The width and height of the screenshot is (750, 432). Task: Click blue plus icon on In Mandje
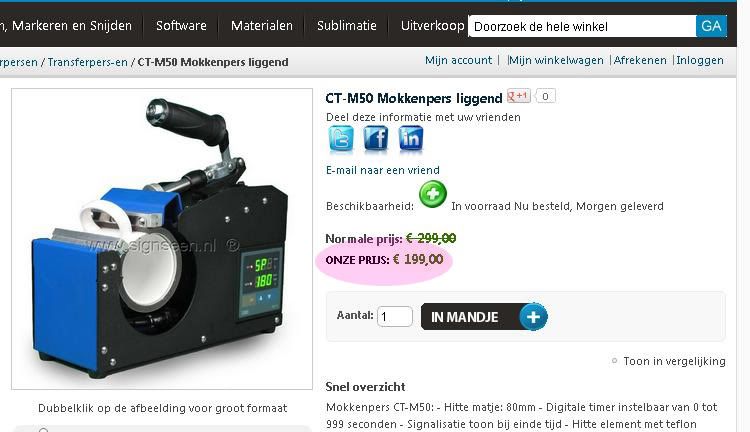(533, 317)
